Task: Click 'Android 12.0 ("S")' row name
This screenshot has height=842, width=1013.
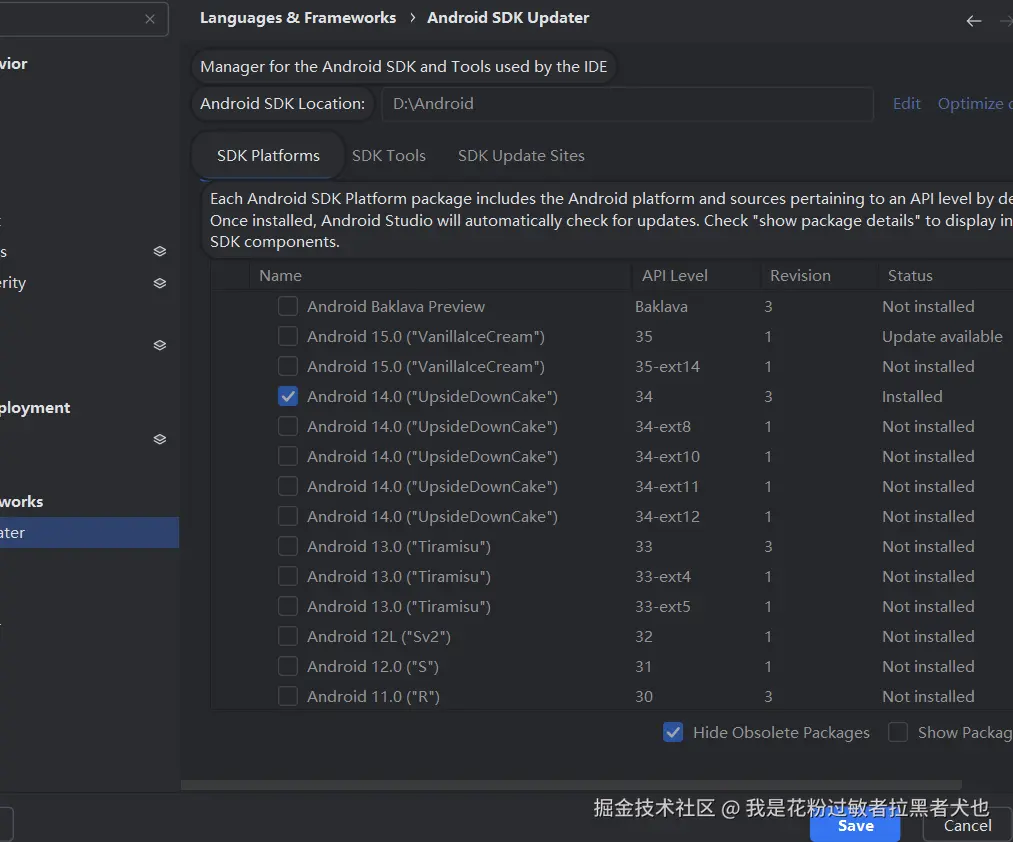Action: tap(373, 666)
